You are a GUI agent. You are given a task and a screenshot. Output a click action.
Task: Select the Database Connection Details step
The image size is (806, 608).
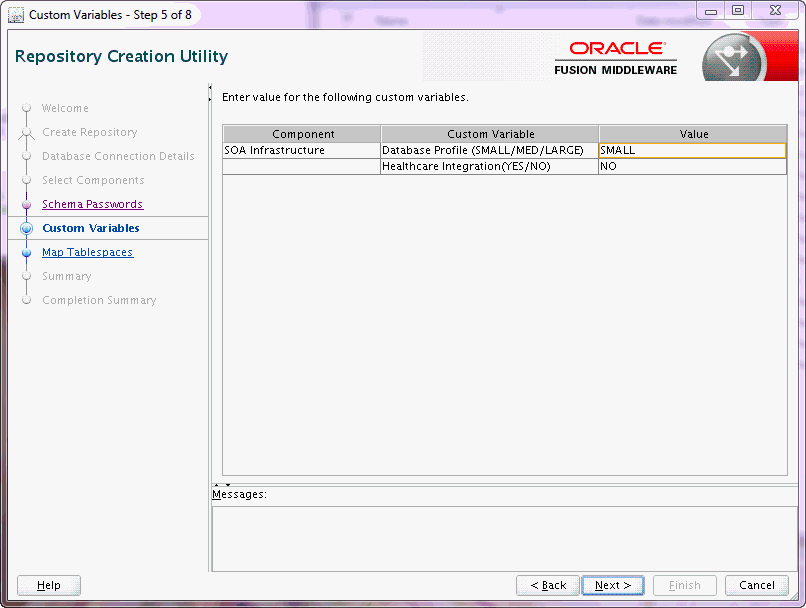[118, 156]
